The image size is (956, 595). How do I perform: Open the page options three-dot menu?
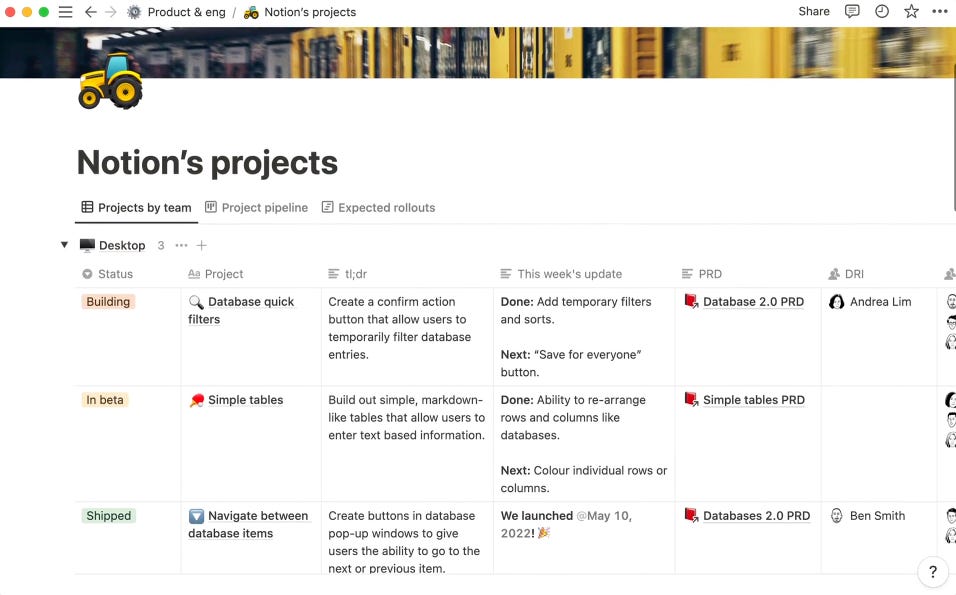pos(940,11)
